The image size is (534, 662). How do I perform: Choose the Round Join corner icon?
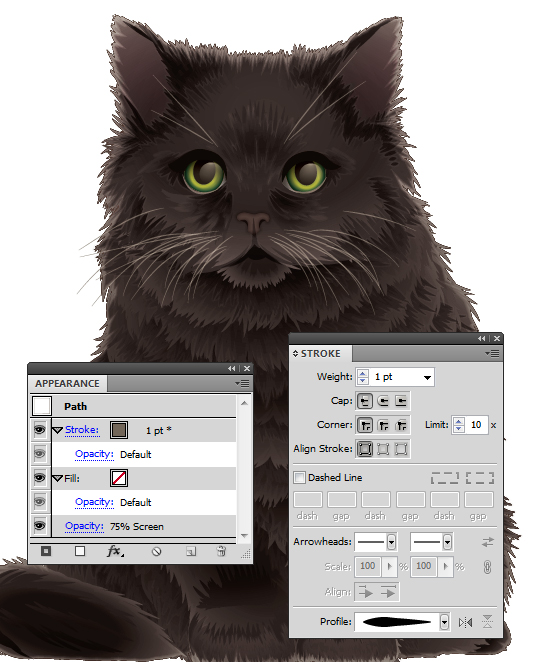pos(383,425)
